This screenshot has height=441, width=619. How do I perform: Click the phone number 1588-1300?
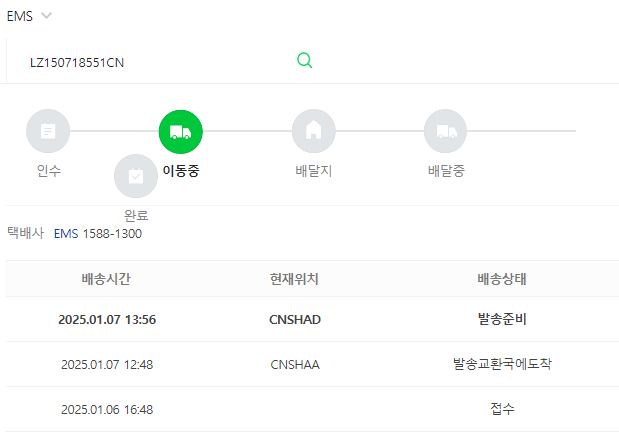tap(112, 234)
